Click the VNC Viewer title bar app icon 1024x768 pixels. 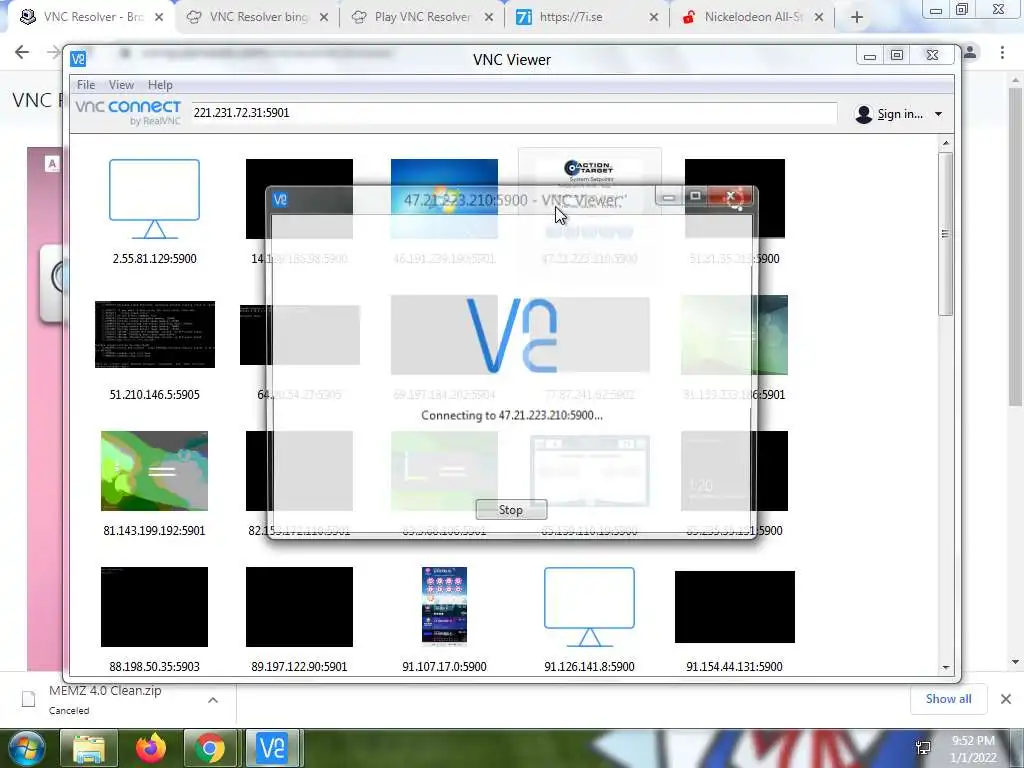coord(78,59)
